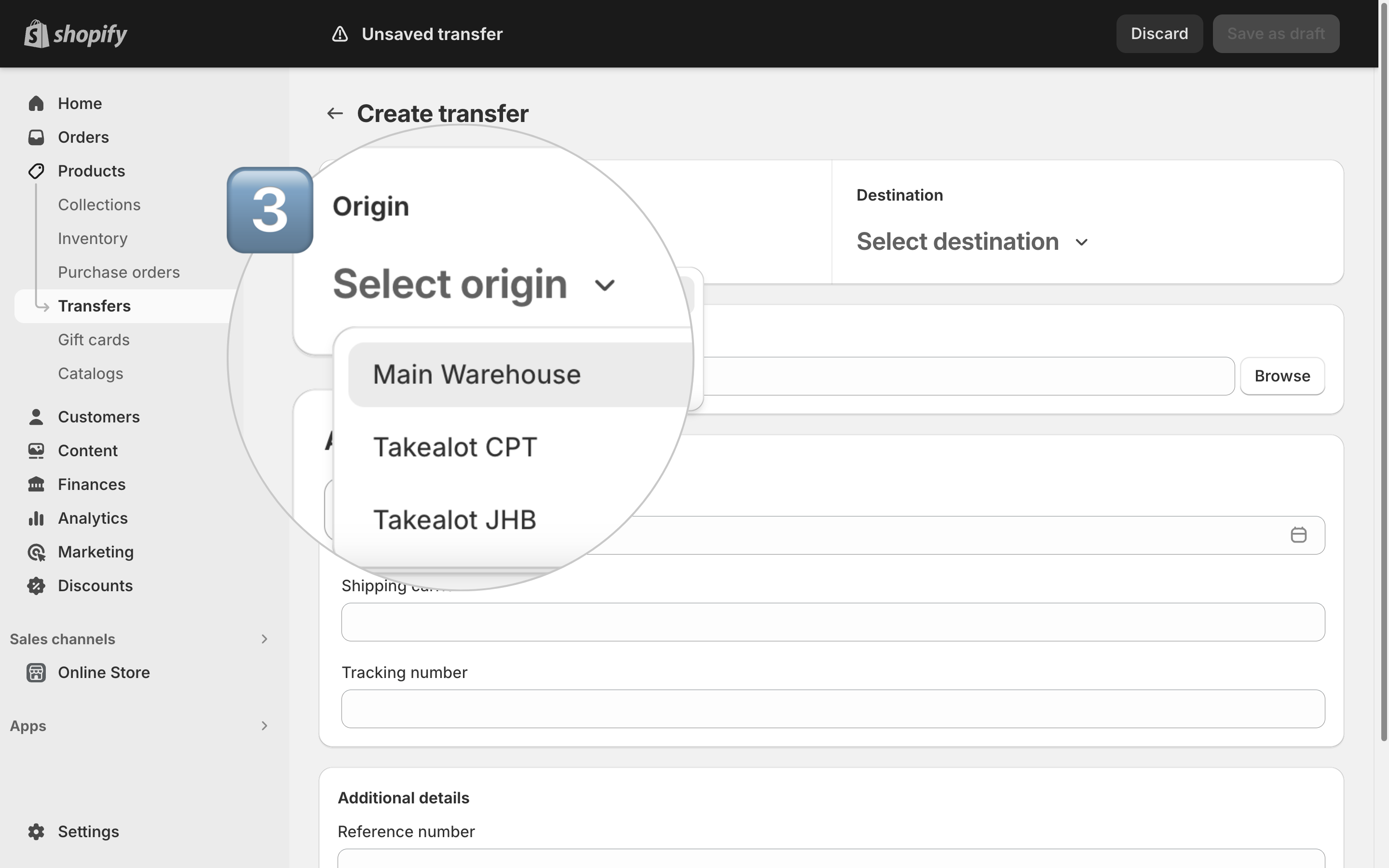Open Customers in the sidebar
This screenshot has height=868, width=1389.
[x=99, y=417]
